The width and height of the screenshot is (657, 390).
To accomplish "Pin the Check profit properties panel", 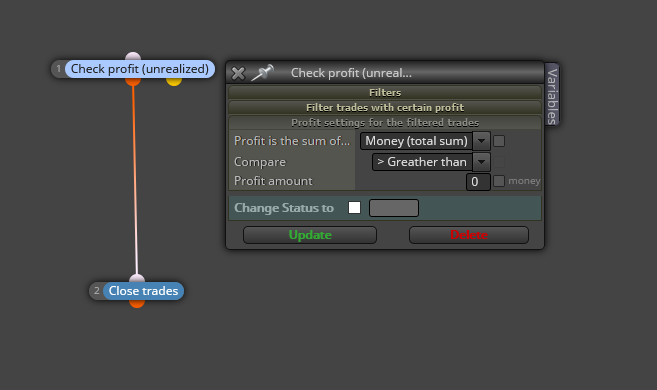I will point(262,73).
